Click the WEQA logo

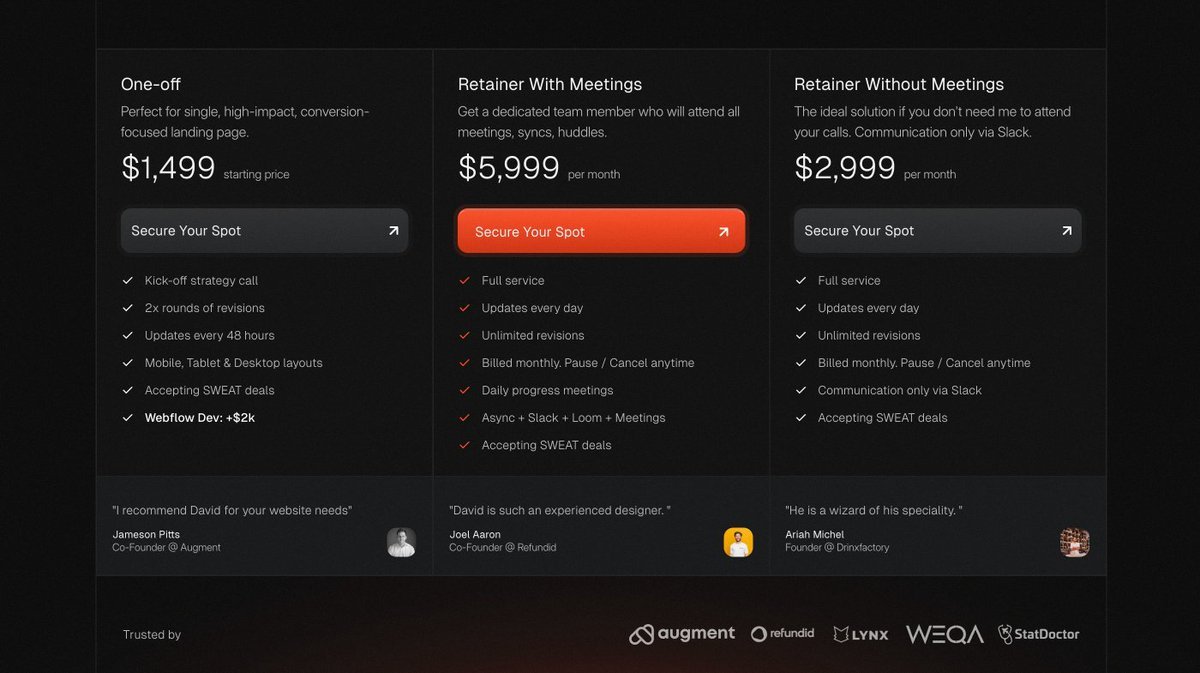pyautogui.click(x=944, y=634)
